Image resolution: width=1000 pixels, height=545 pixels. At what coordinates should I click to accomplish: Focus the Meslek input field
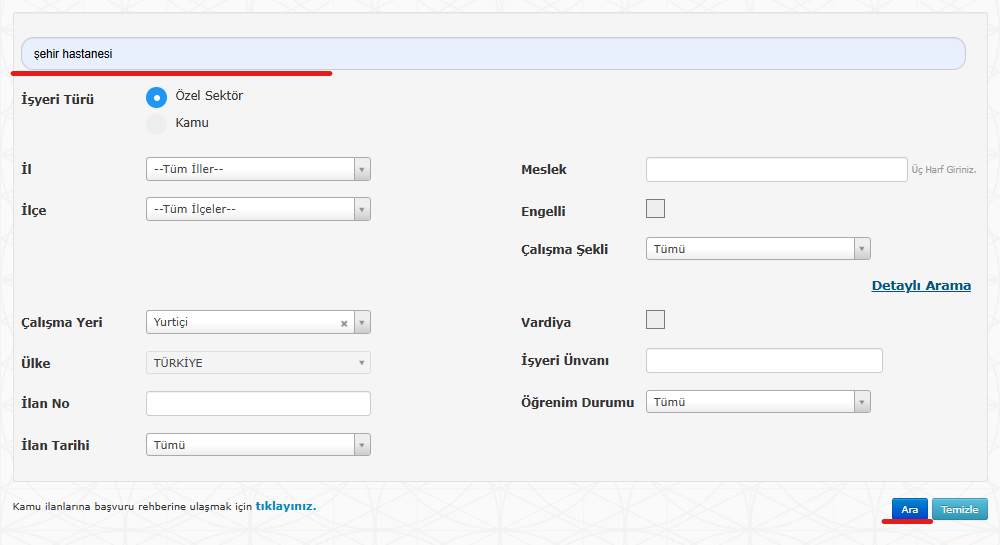(776, 169)
